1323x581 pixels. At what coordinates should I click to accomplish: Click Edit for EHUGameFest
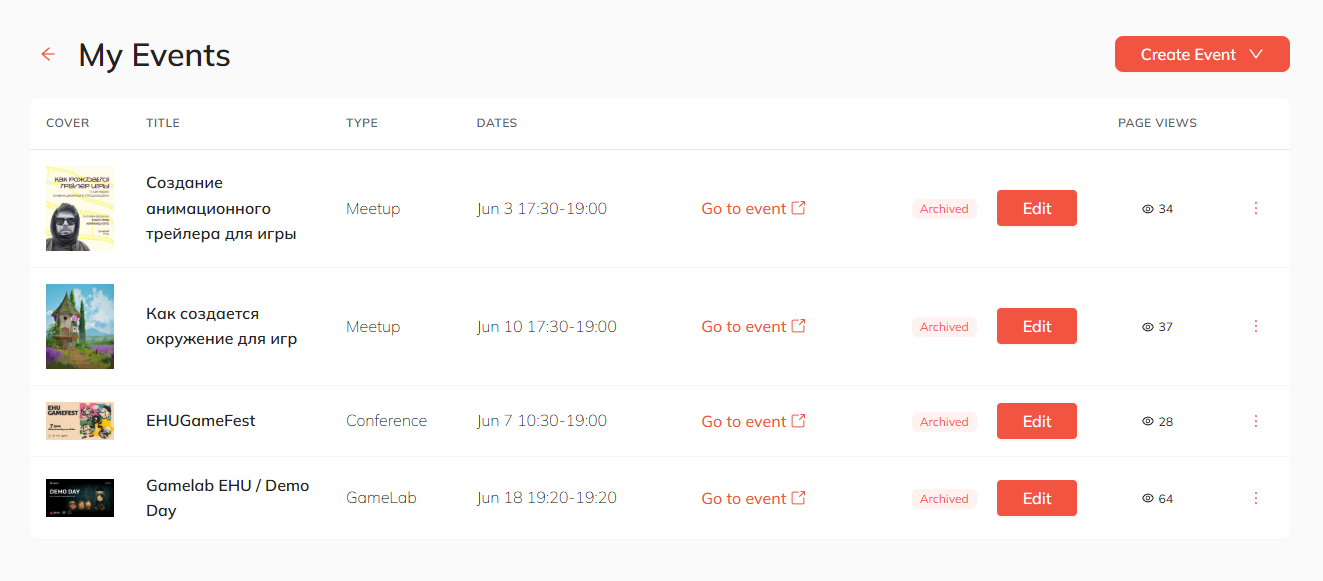pyautogui.click(x=1036, y=421)
